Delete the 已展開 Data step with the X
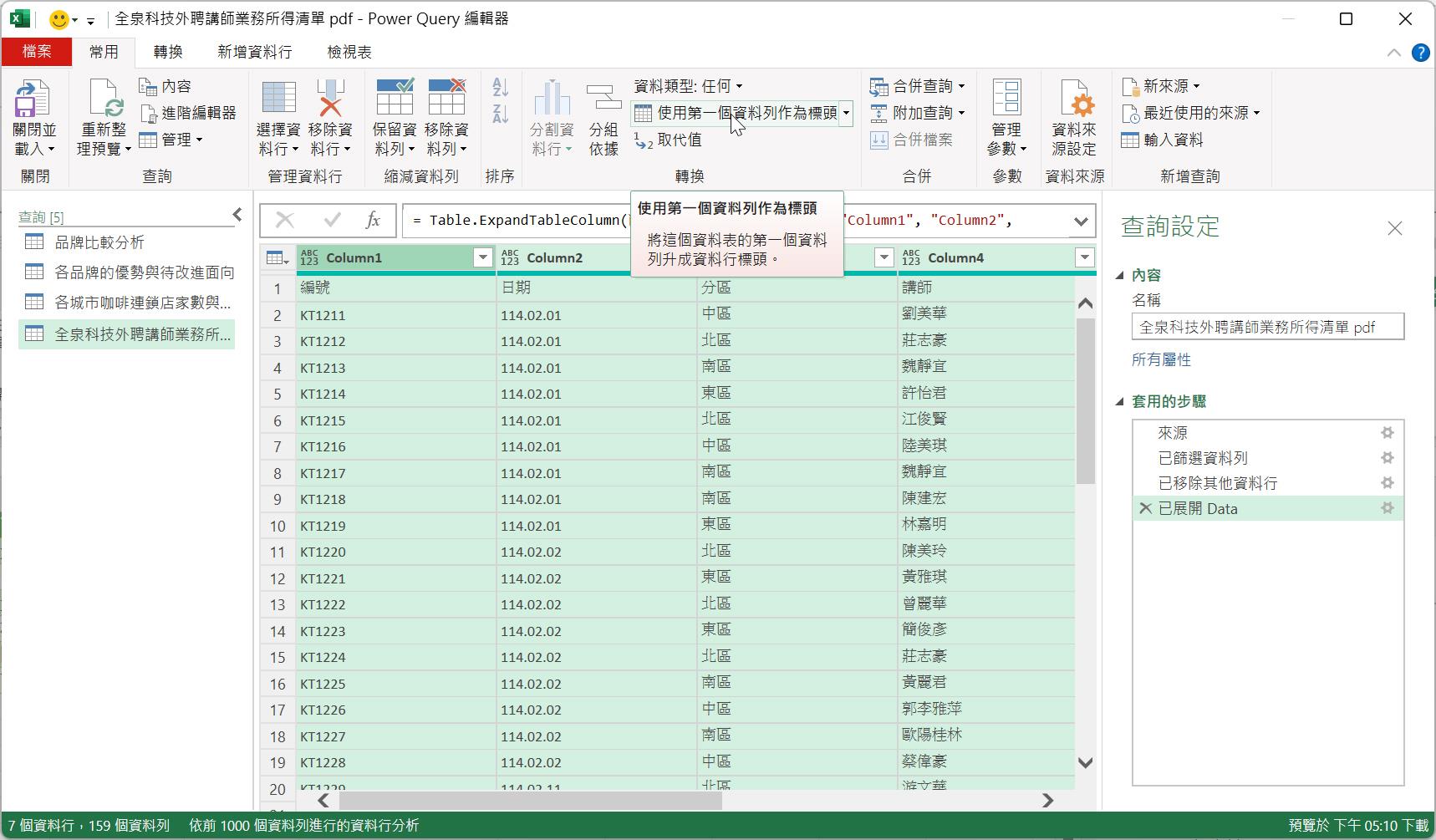 click(1145, 508)
